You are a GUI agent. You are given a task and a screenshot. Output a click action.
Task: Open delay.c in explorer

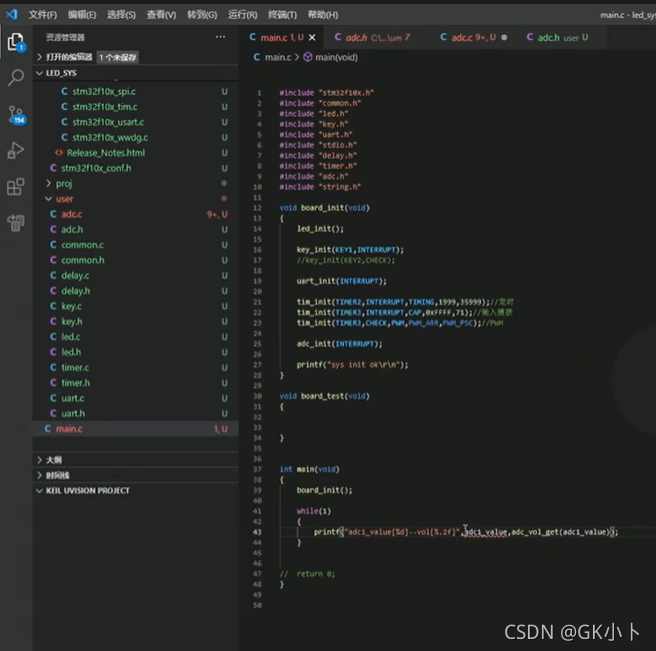point(136,275)
